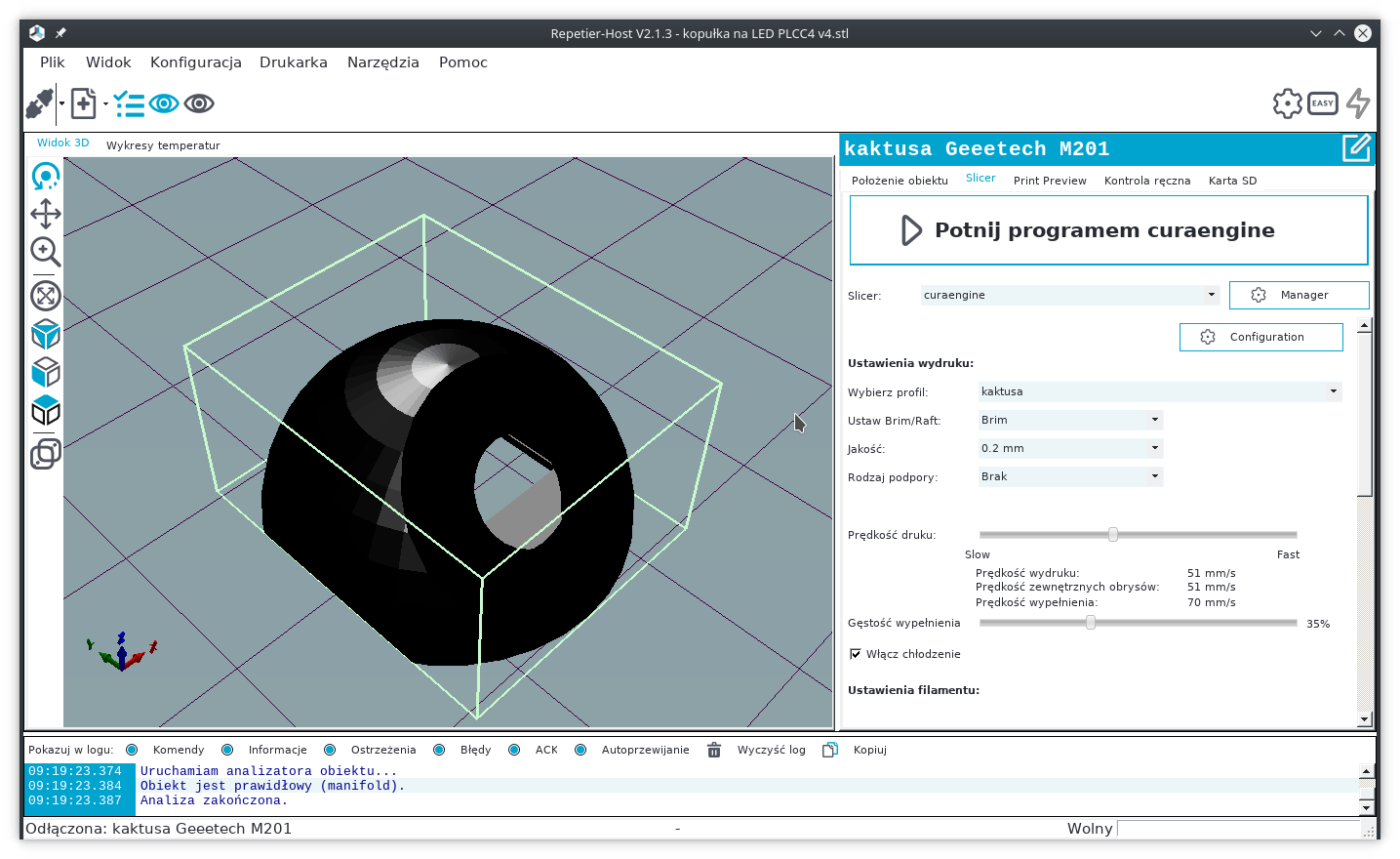Open the Drukarka menu
The width and height of the screenshot is (1400, 859).
point(294,62)
